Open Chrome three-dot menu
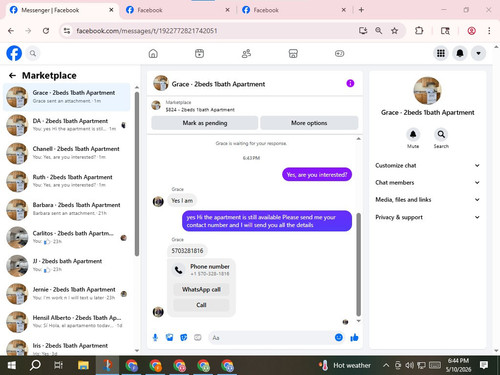The height and width of the screenshot is (375, 500). tap(489, 31)
